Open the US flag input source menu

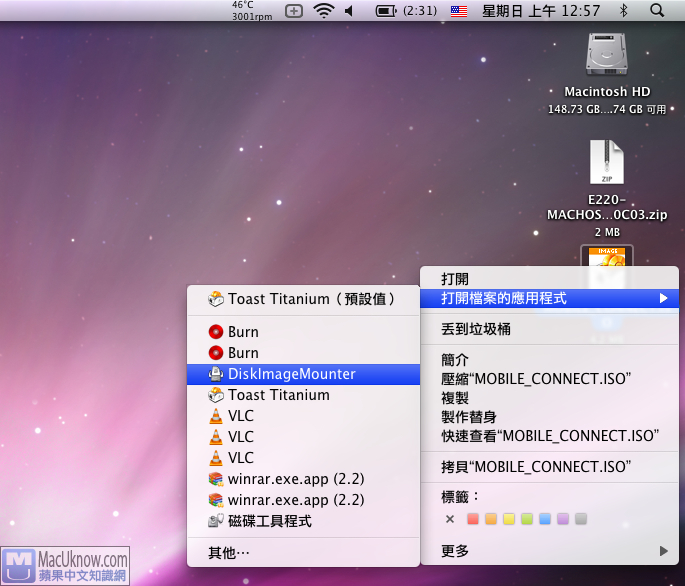click(459, 11)
